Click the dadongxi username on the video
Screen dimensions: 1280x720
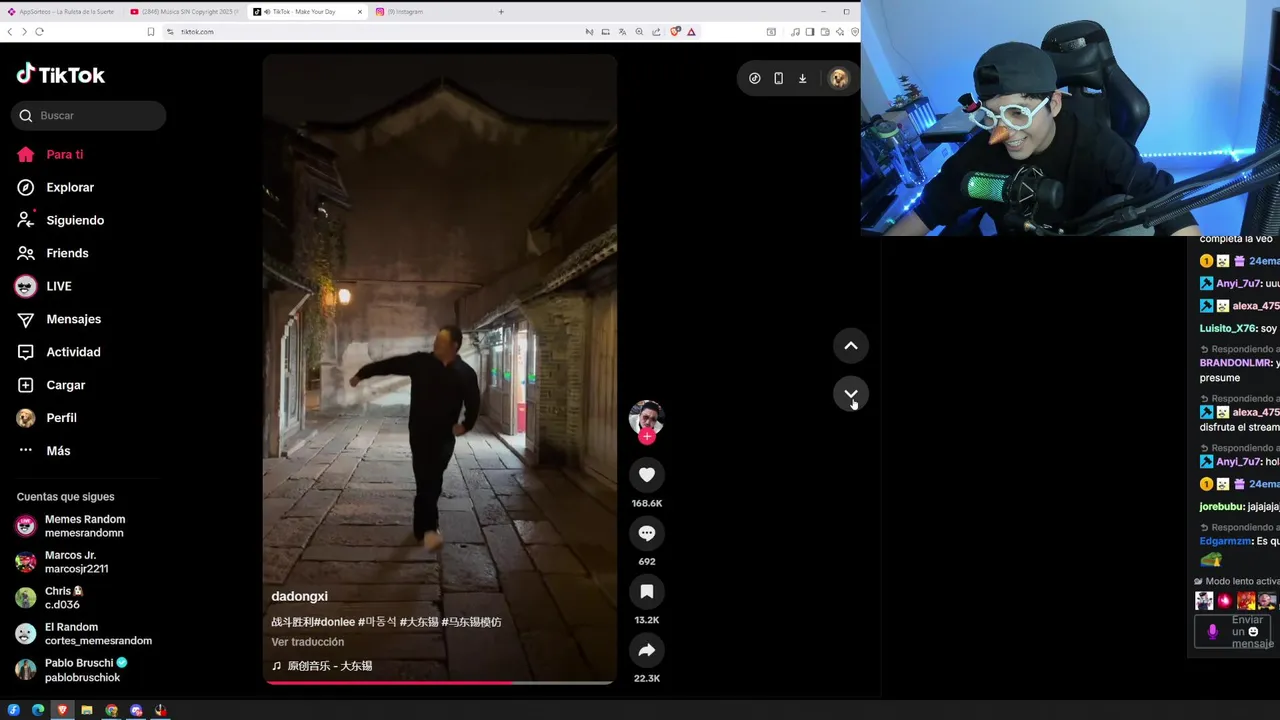click(x=299, y=596)
